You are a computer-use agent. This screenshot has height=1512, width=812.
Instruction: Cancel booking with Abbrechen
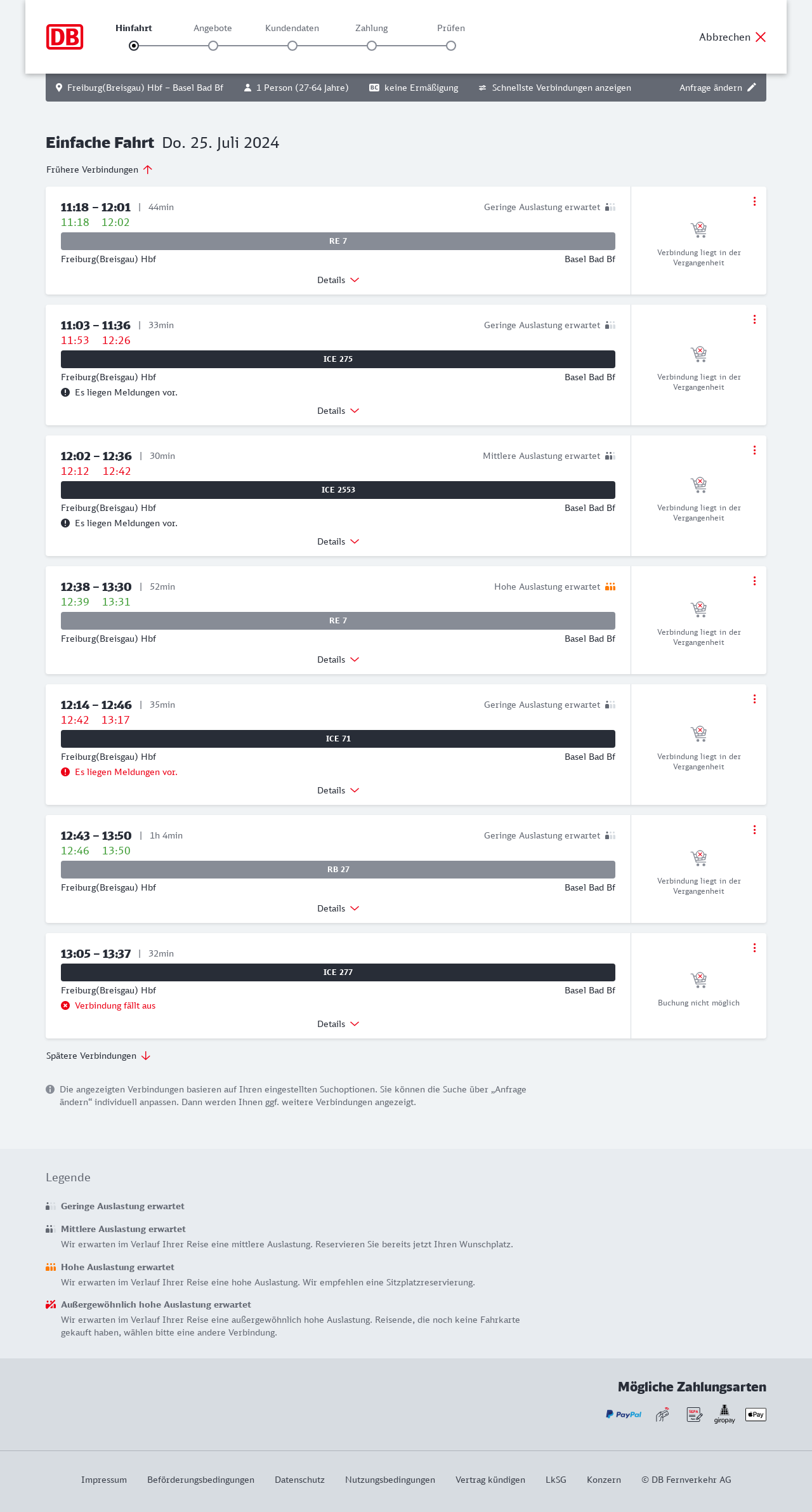pos(732,37)
